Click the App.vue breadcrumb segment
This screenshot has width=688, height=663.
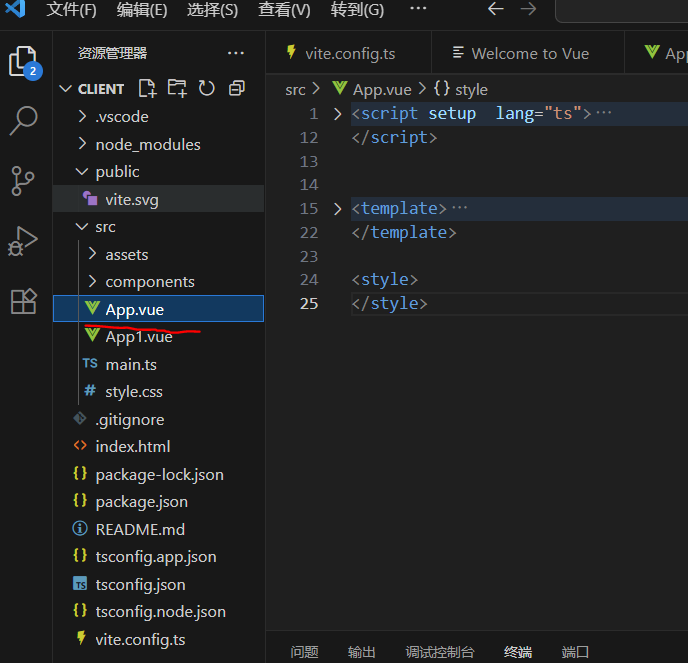pyautogui.click(x=372, y=90)
